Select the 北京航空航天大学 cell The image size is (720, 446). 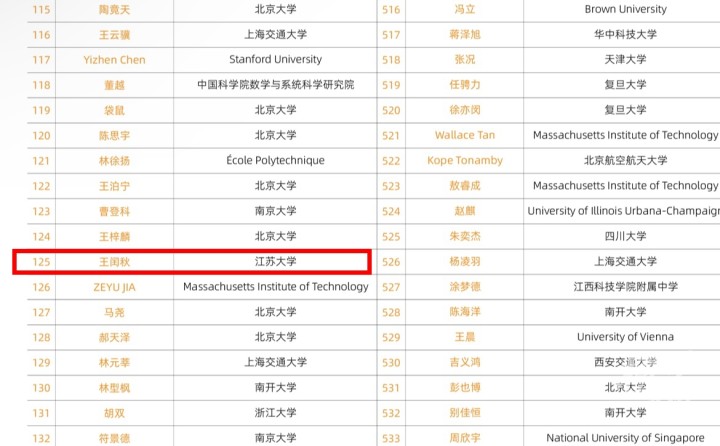coord(626,161)
